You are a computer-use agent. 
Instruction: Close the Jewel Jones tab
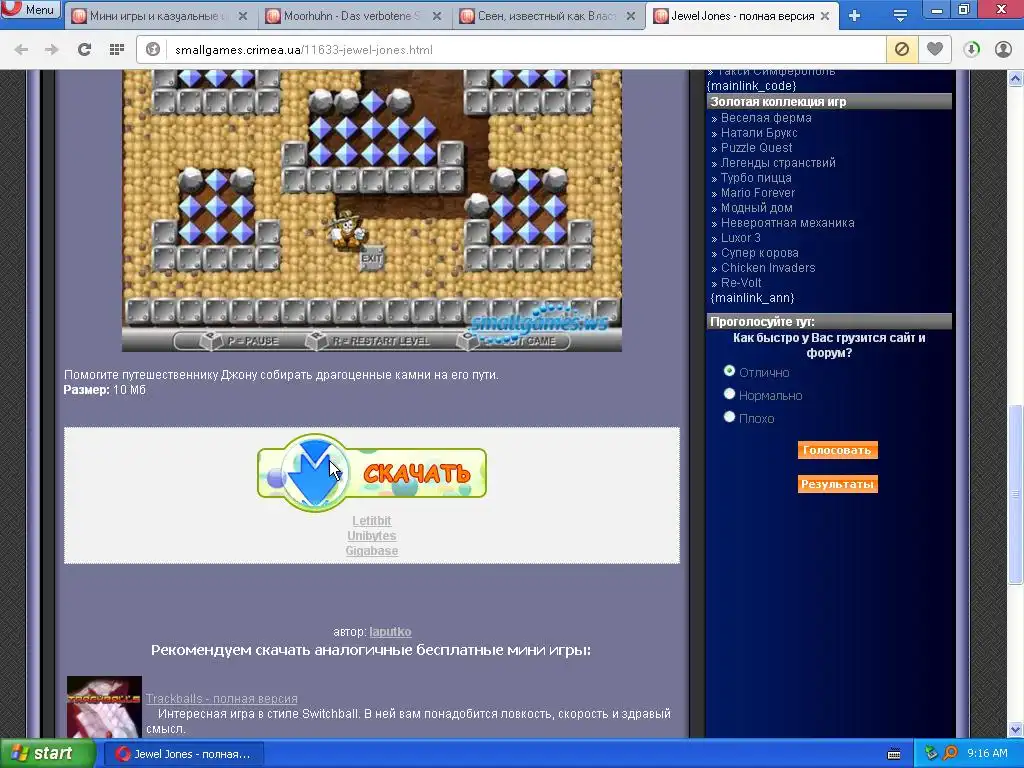pos(825,16)
